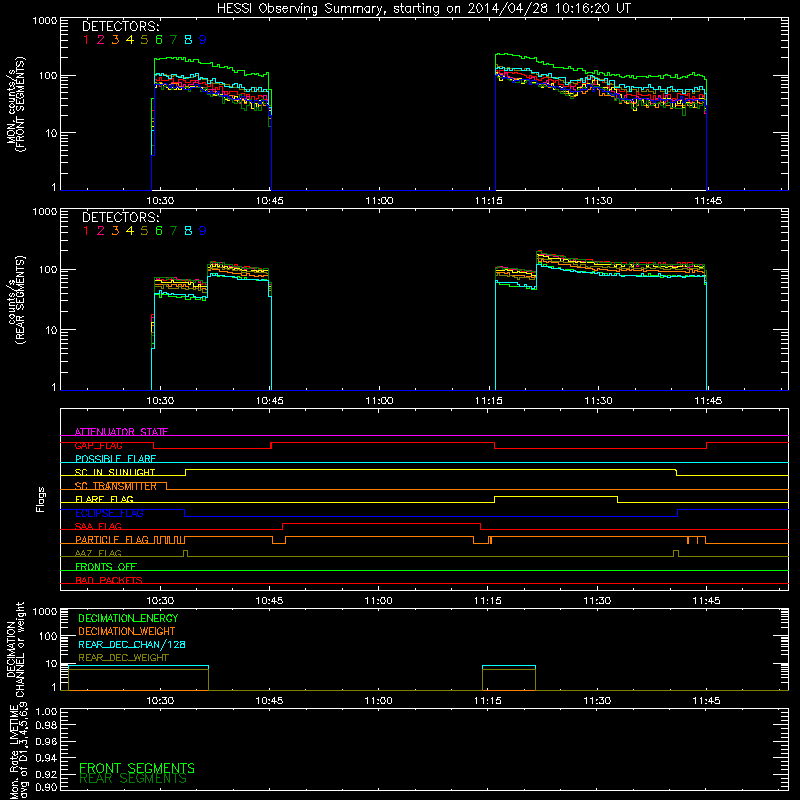This screenshot has width=800, height=800.
Task: Click the 0.94 value on livetime axis
Action: click(x=46, y=758)
